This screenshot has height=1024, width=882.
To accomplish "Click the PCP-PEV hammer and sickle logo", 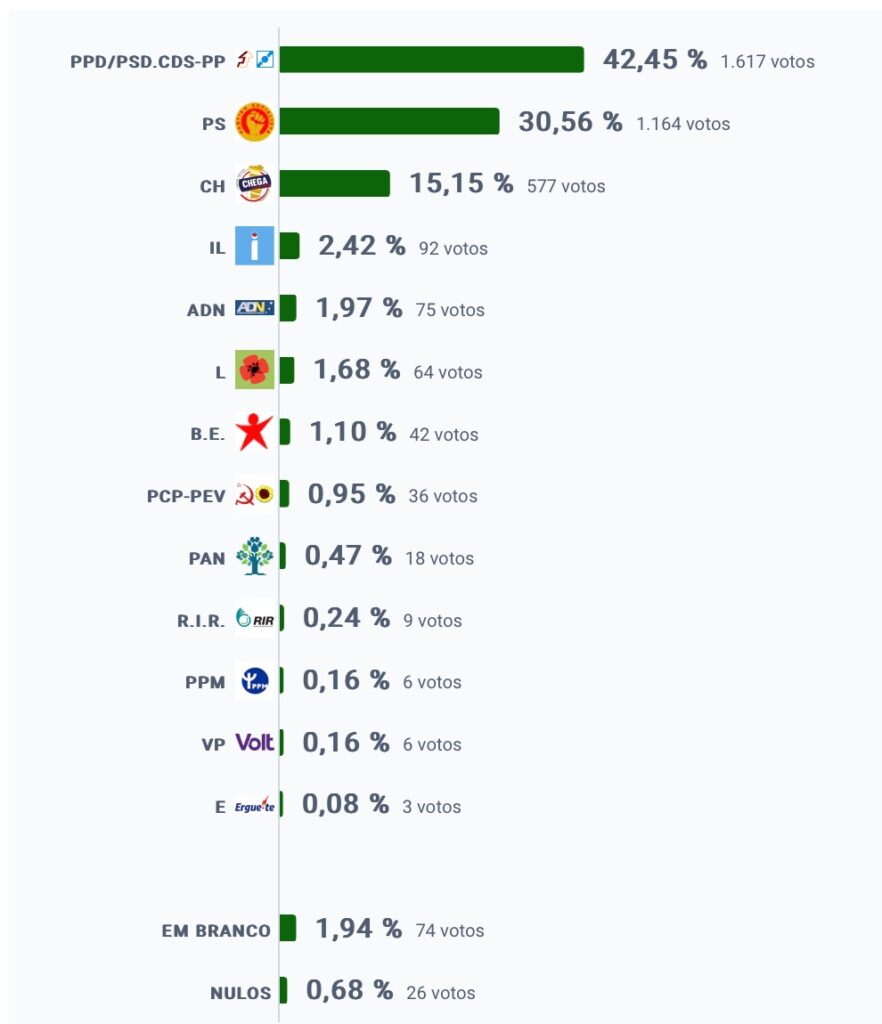I will click(x=255, y=494).
